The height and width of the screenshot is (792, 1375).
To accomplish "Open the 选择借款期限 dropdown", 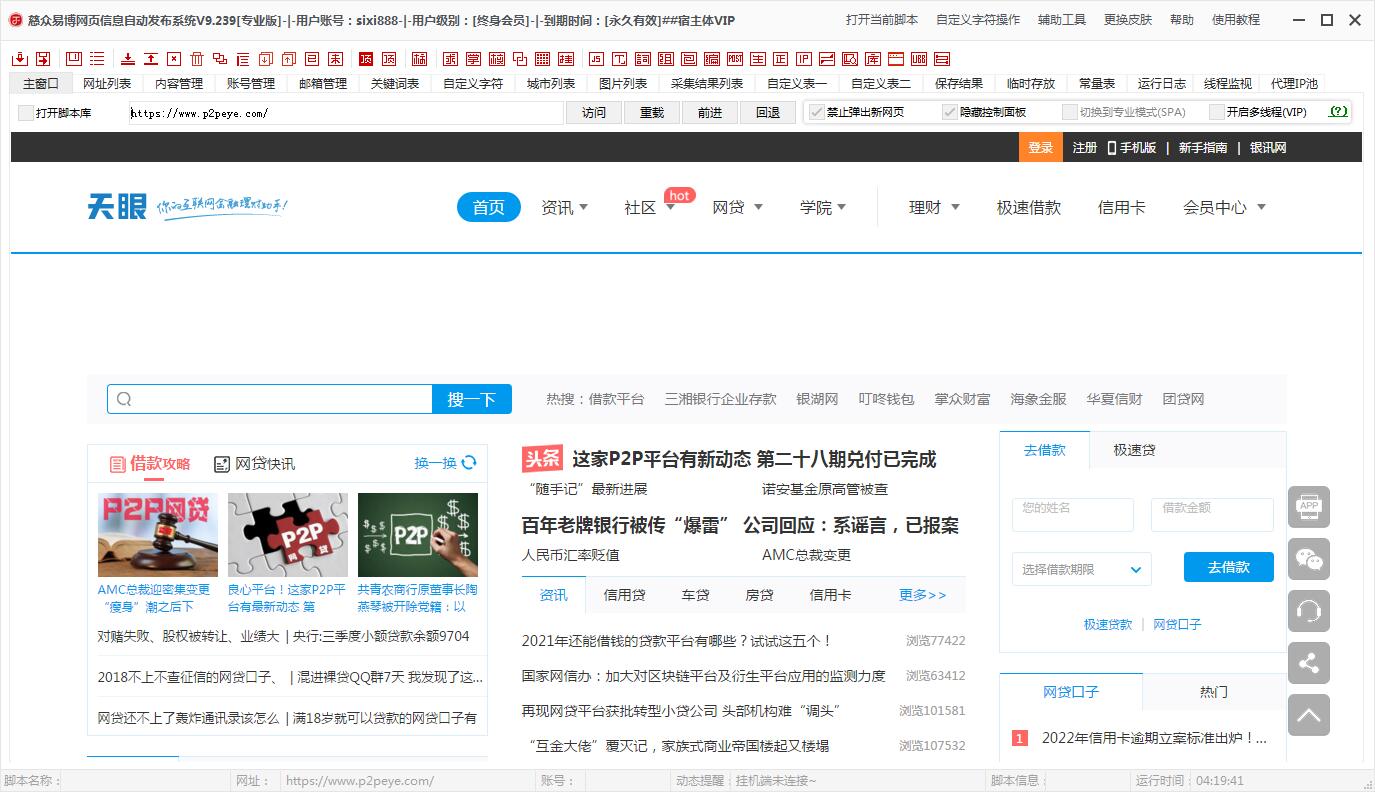I will [1082, 569].
